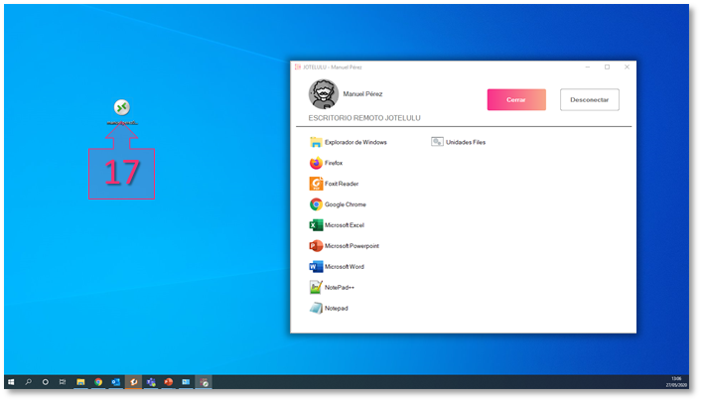
Task: Open taskbar search magnifier
Action: click(x=28, y=382)
